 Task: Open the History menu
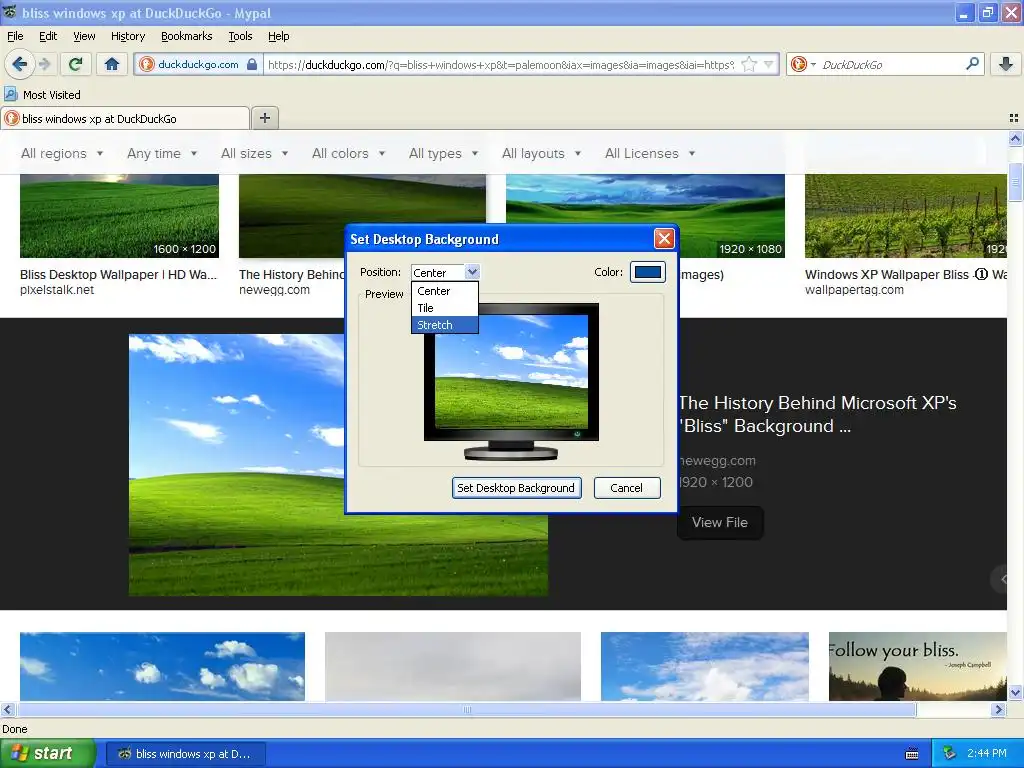tap(127, 36)
